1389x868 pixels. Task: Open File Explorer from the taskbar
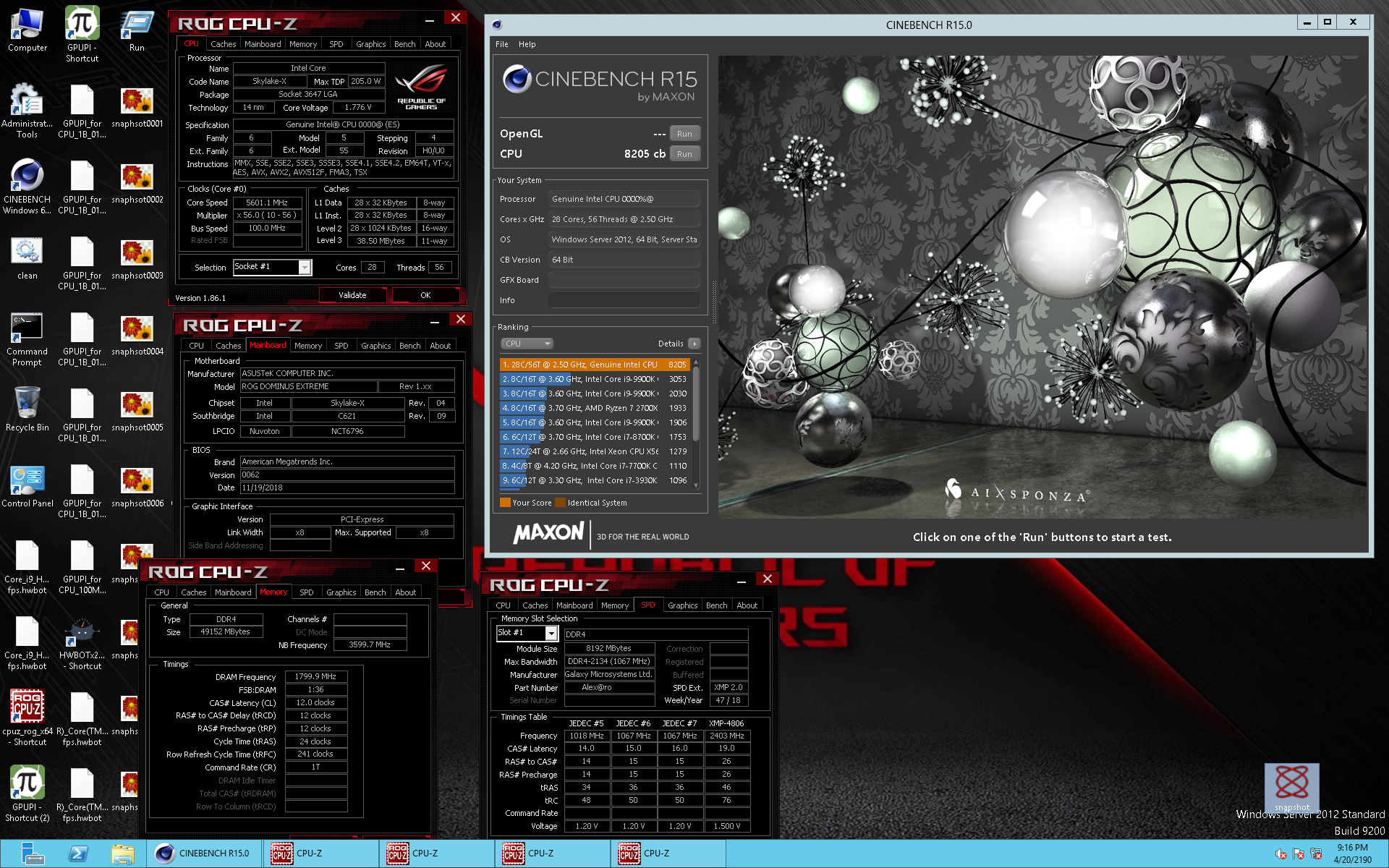[123, 854]
